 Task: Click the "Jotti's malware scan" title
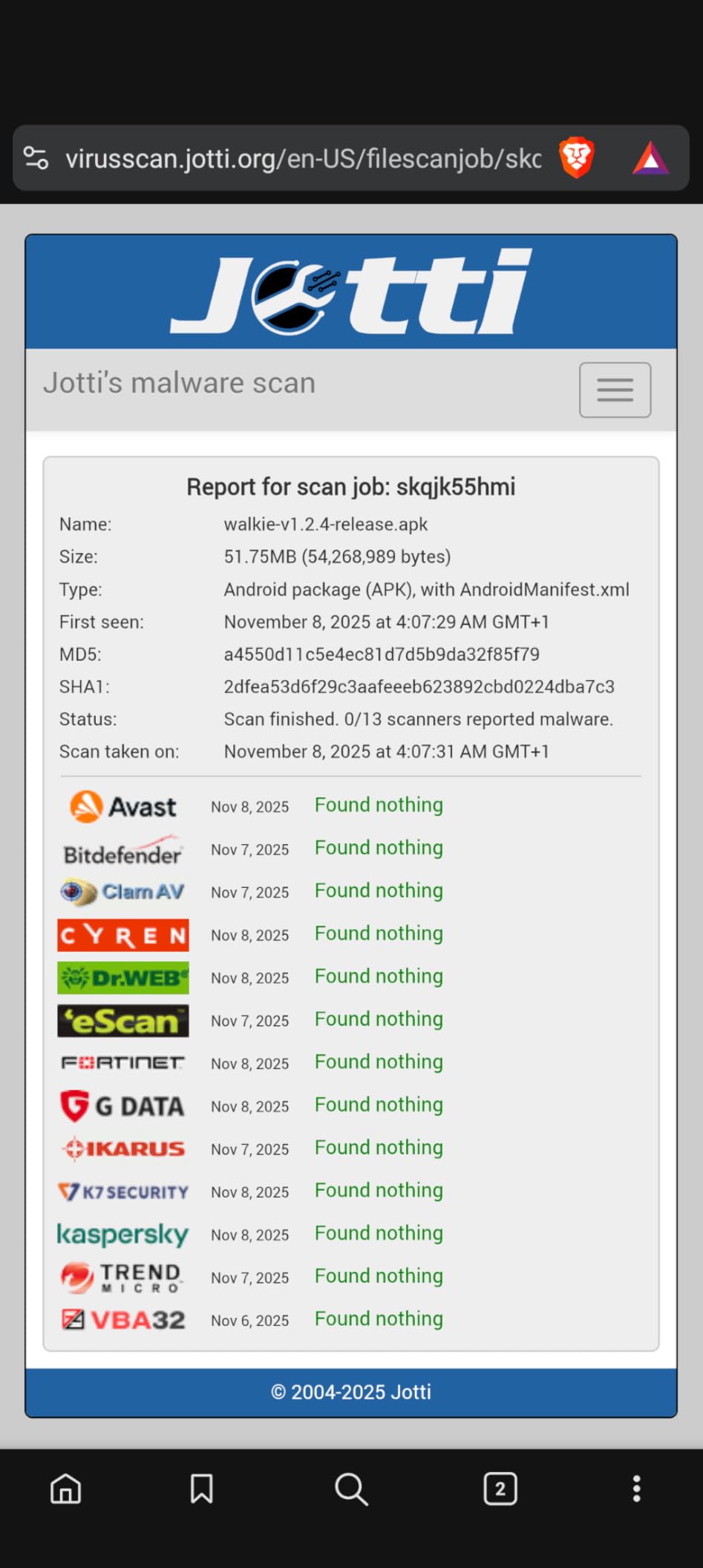click(180, 383)
